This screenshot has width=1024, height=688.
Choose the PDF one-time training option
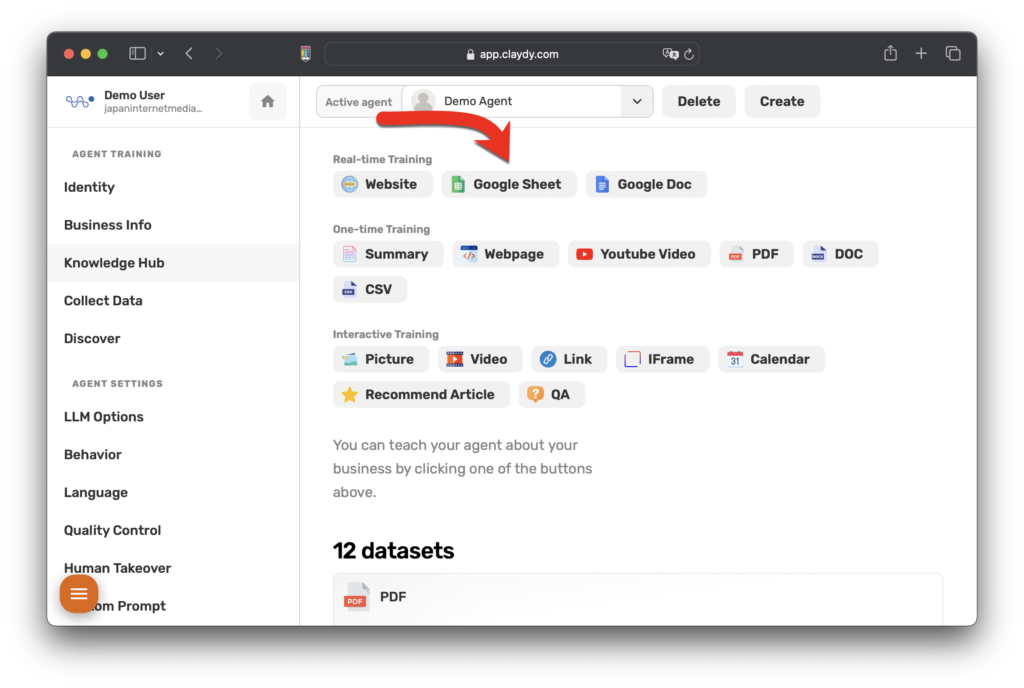coord(756,254)
